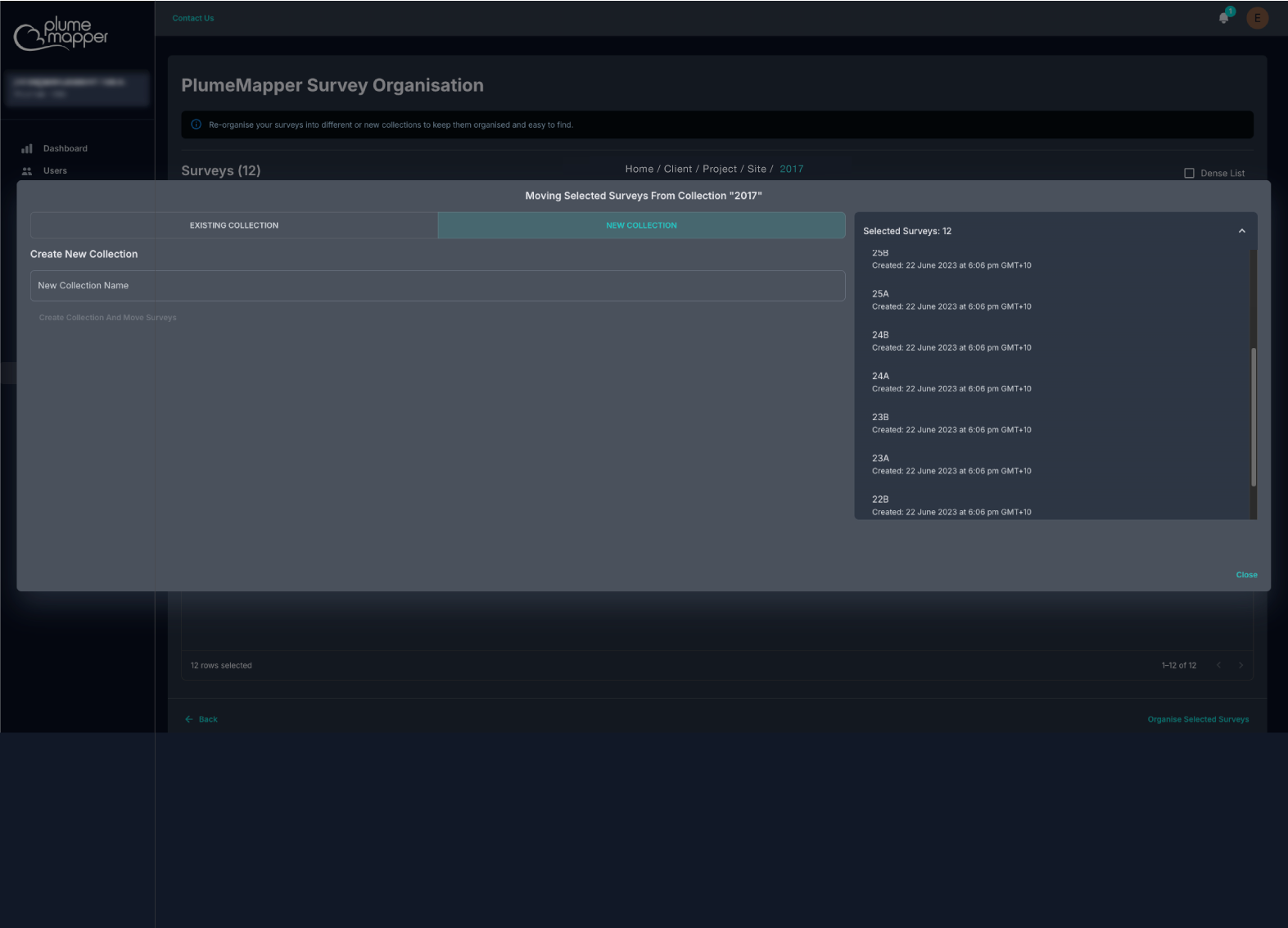Click the 1–12 of 12 pagination text
Viewport: 1288px width, 928px height.
coord(1178,665)
